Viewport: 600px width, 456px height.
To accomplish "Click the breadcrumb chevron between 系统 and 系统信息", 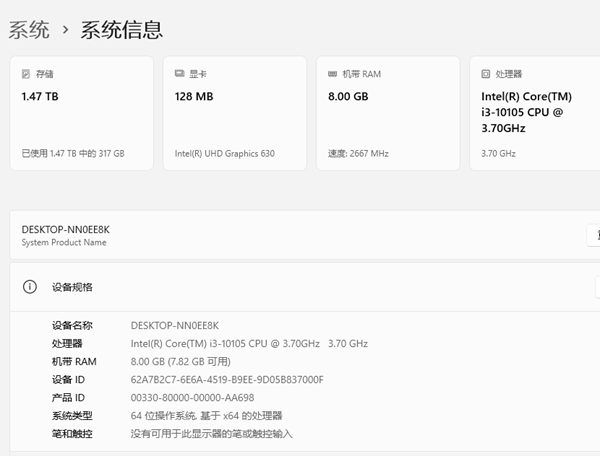I will [x=65, y=31].
